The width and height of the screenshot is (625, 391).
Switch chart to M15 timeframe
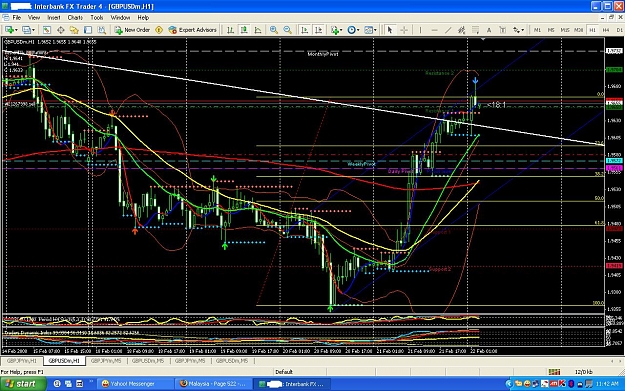565,30
